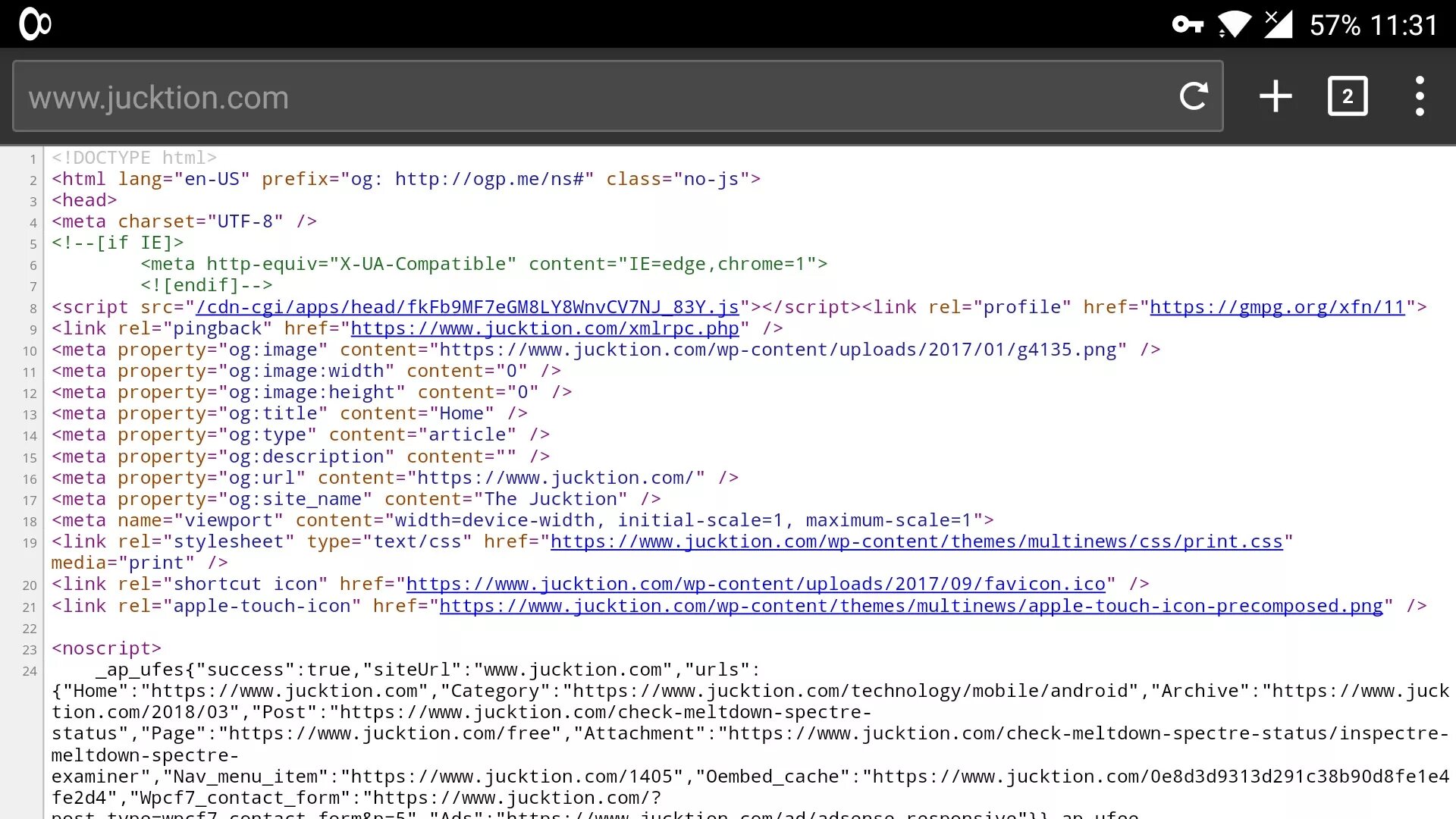The image size is (1456, 819).
Task: Tap line number 24 in the gutter
Action: pyautogui.click(x=30, y=671)
